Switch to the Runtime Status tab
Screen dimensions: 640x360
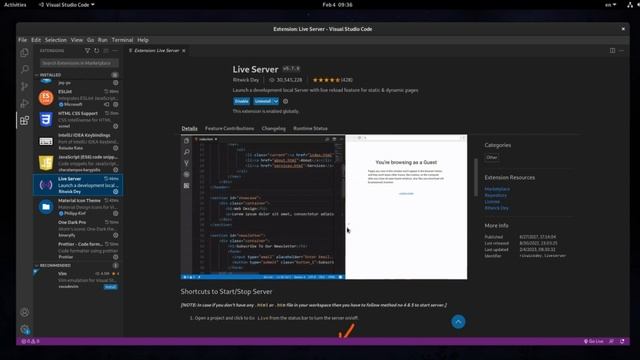pyautogui.click(x=310, y=128)
